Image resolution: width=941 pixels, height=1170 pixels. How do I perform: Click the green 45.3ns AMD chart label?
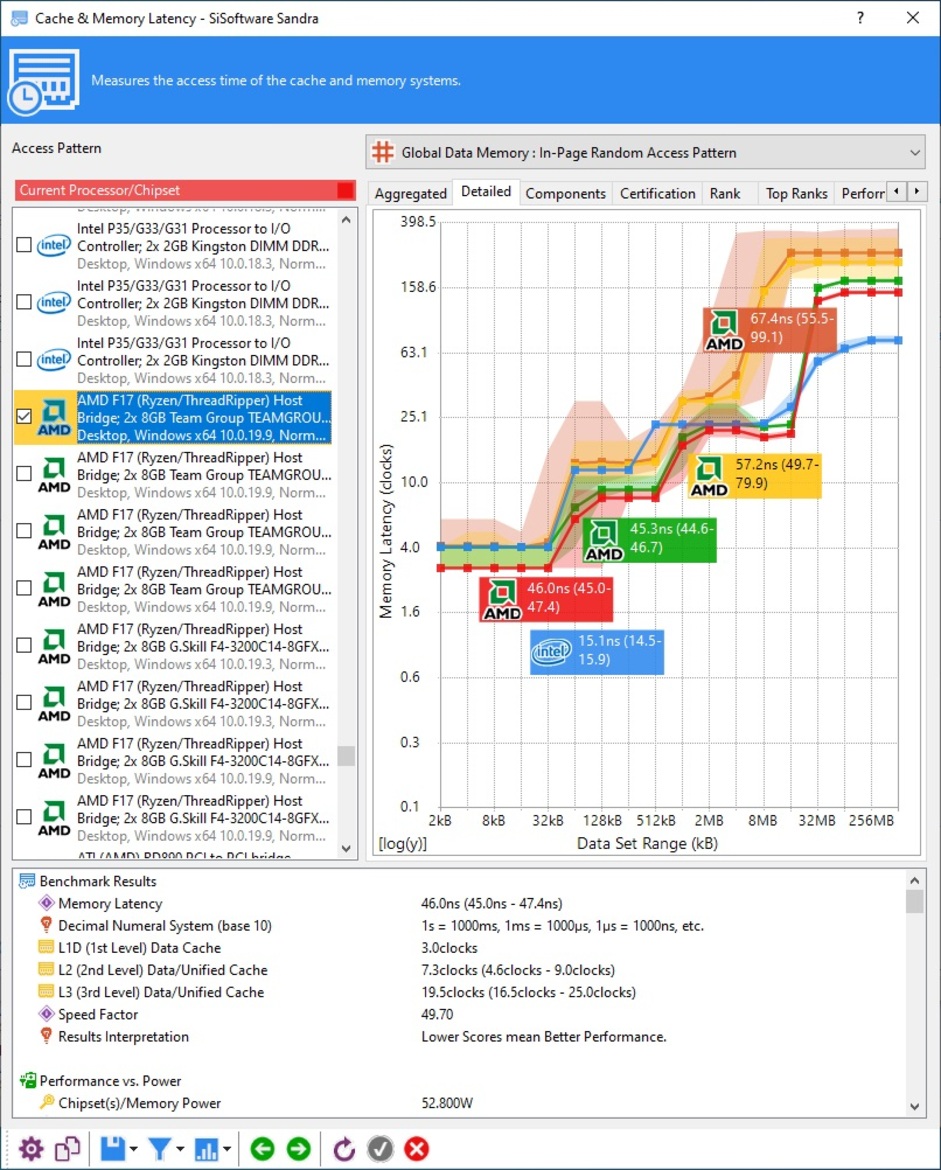point(649,539)
